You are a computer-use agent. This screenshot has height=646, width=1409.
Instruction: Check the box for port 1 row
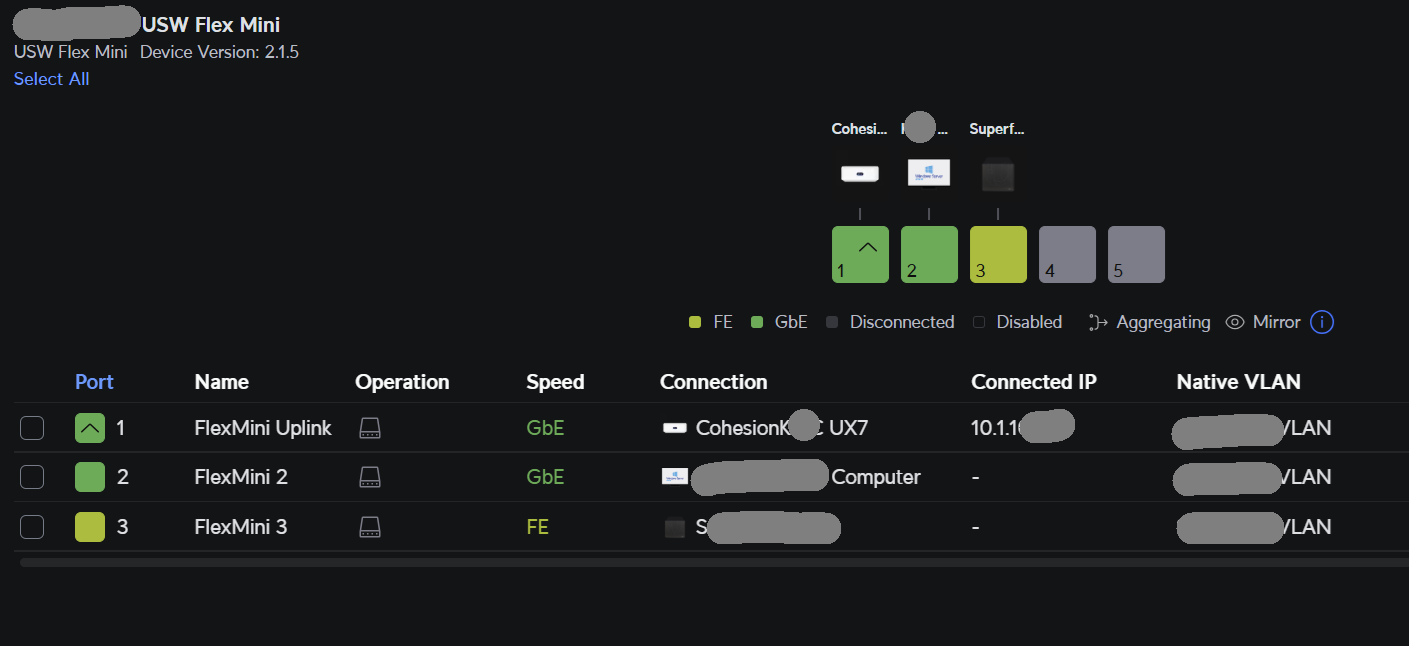32,428
